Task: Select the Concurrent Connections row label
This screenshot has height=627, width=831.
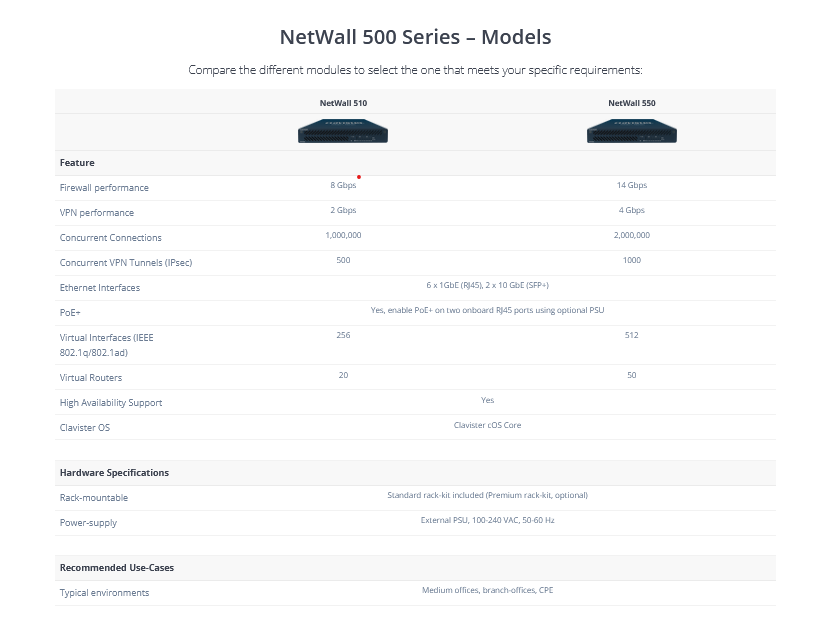Action: (x=110, y=238)
